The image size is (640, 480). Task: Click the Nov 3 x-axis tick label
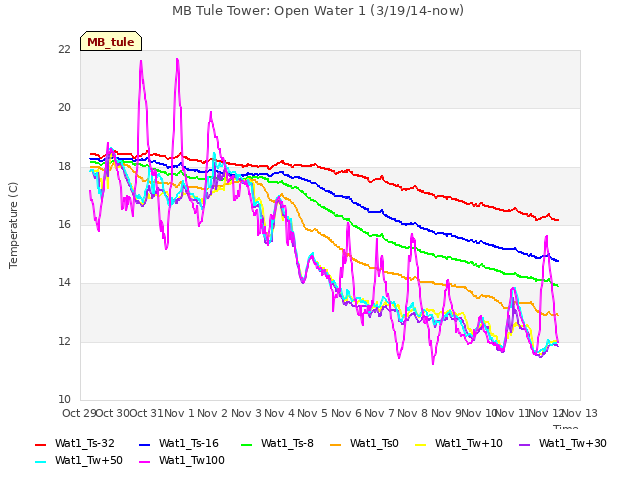(246, 413)
